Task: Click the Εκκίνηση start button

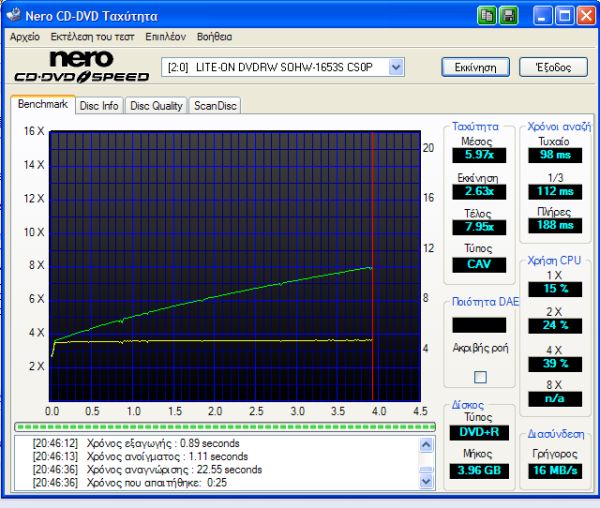Action: tap(476, 67)
